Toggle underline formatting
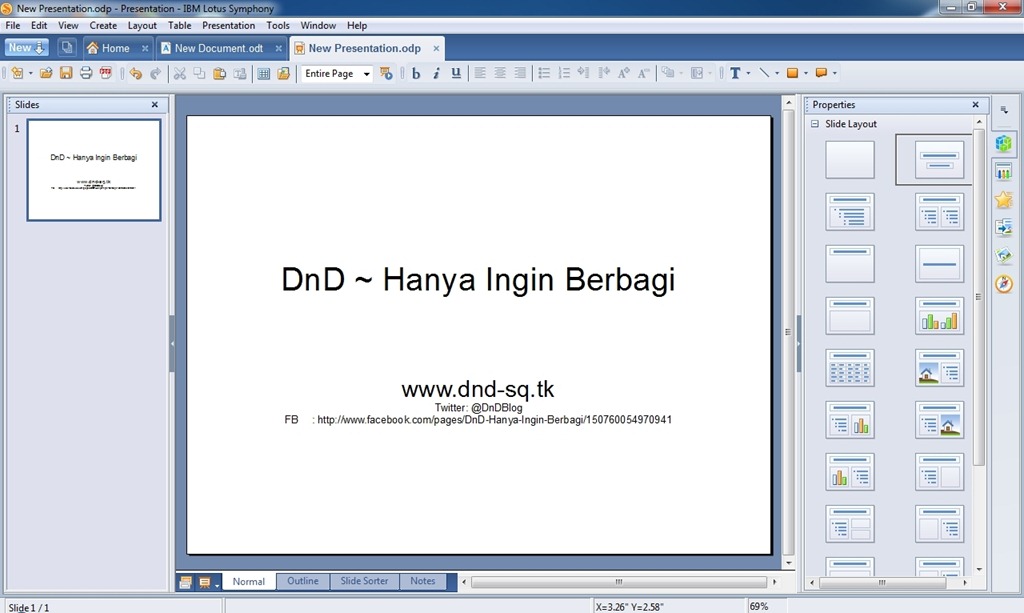The image size is (1024, 613). point(456,73)
